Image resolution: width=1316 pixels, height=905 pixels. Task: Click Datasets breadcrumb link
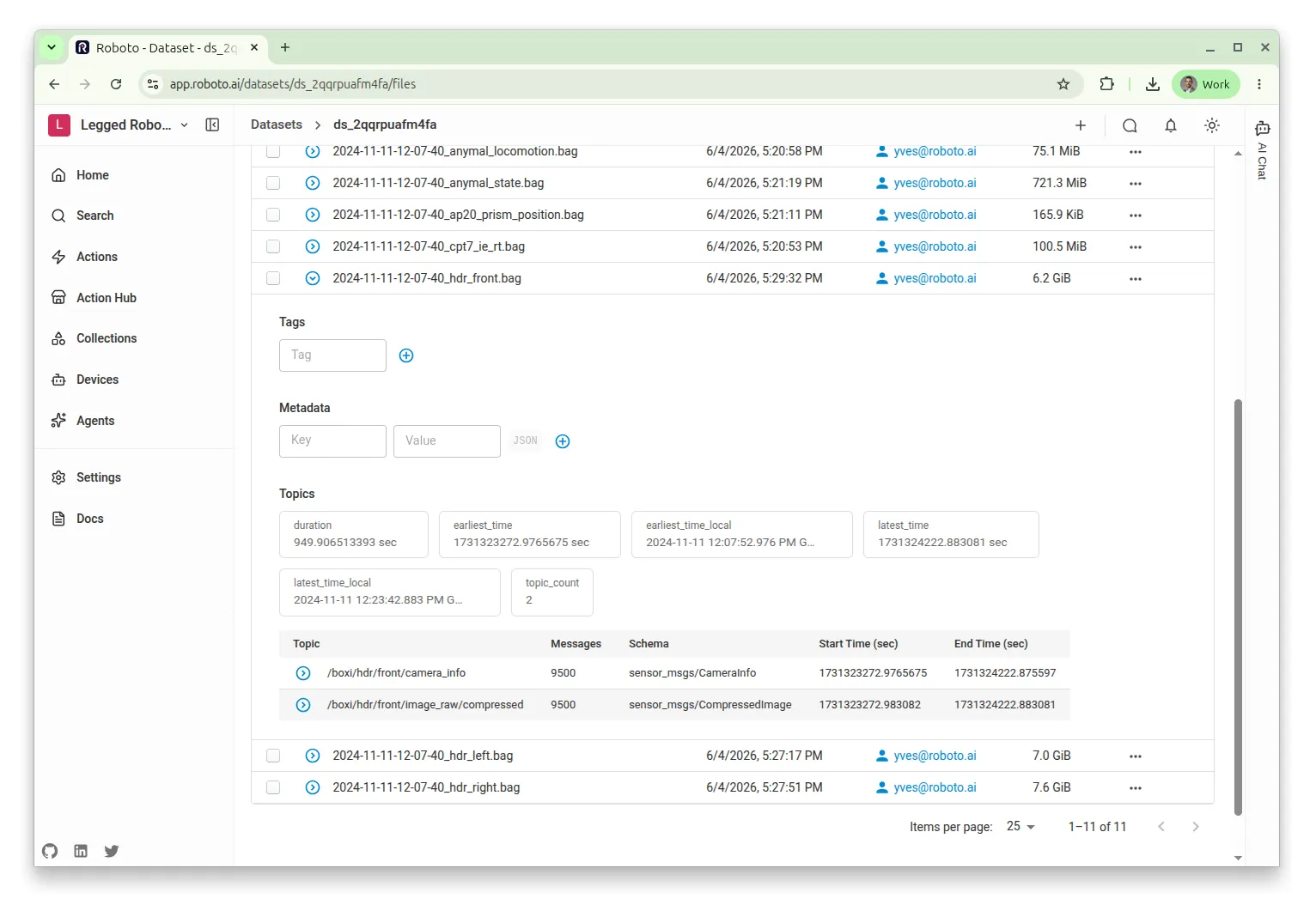tap(277, 125)
